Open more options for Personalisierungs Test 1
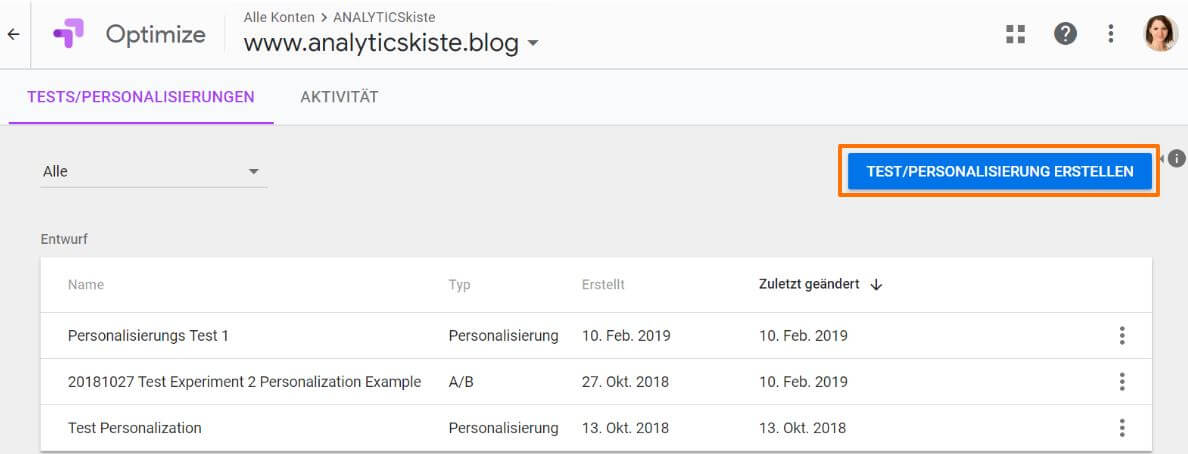 pos(1122,336)
